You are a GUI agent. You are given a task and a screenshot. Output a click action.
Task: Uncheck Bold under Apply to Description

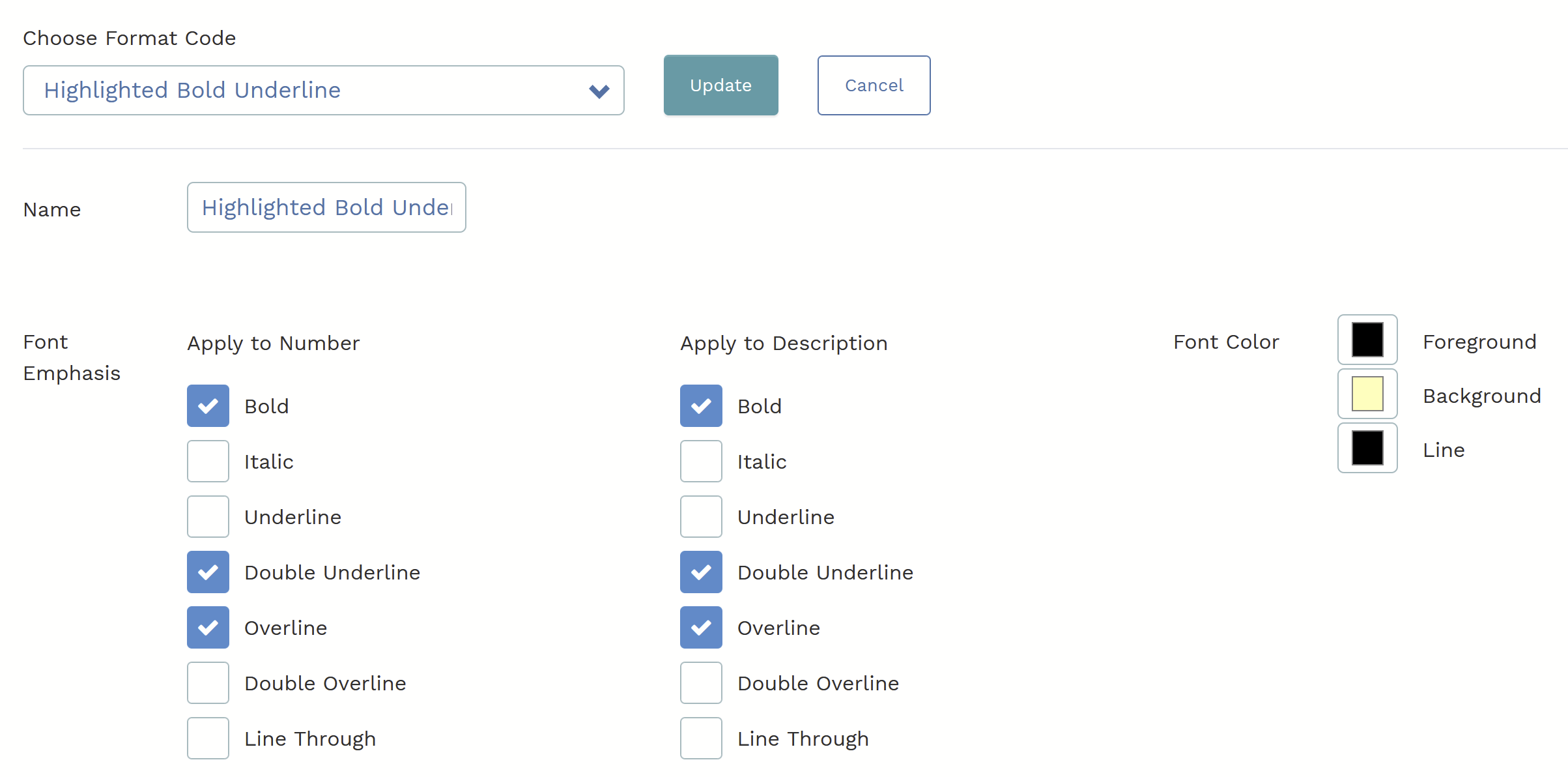[x=701, y=406]
